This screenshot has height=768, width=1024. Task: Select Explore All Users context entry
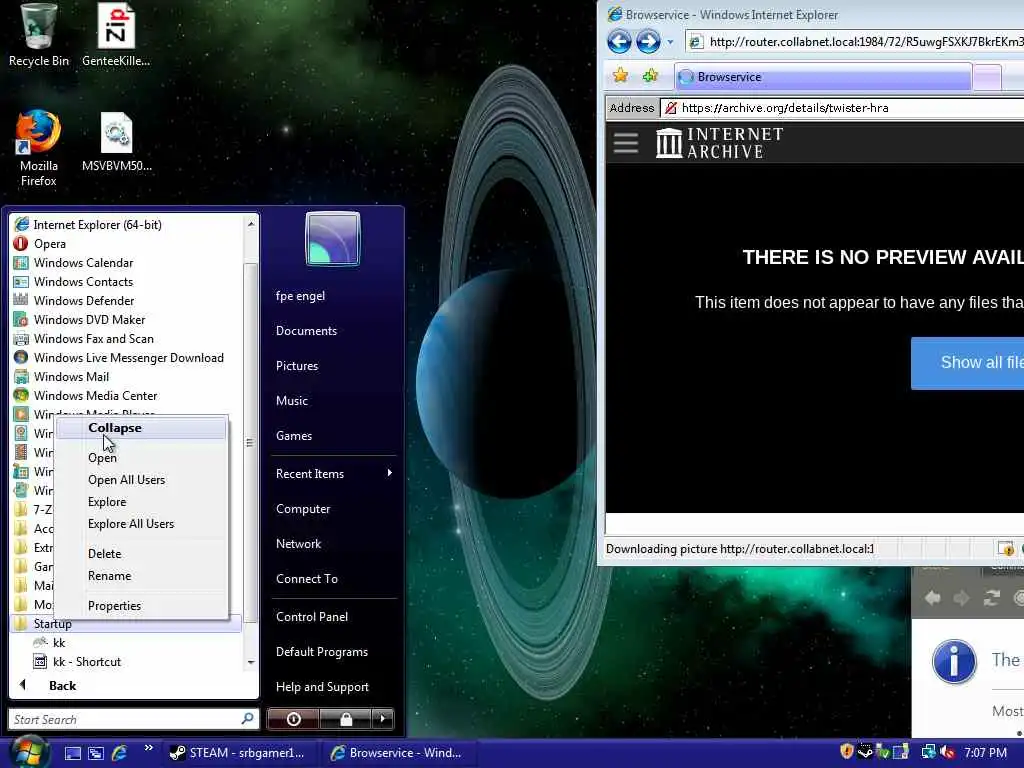point(141,524)
